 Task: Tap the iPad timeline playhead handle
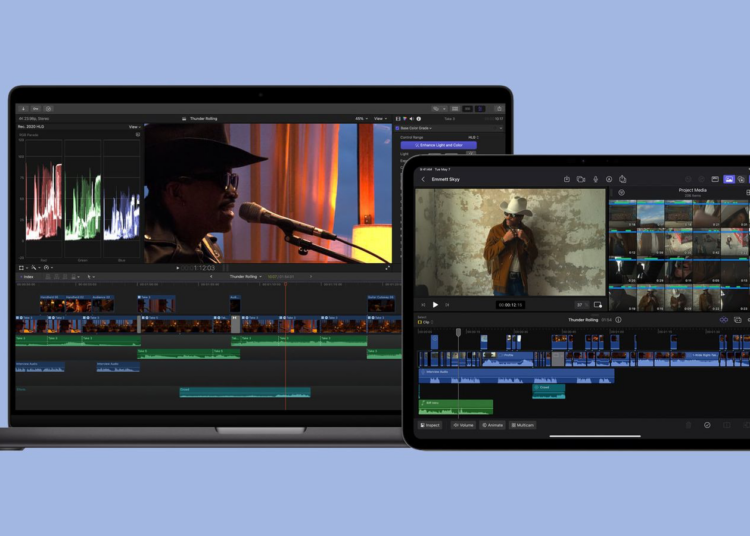coord(458,332)
